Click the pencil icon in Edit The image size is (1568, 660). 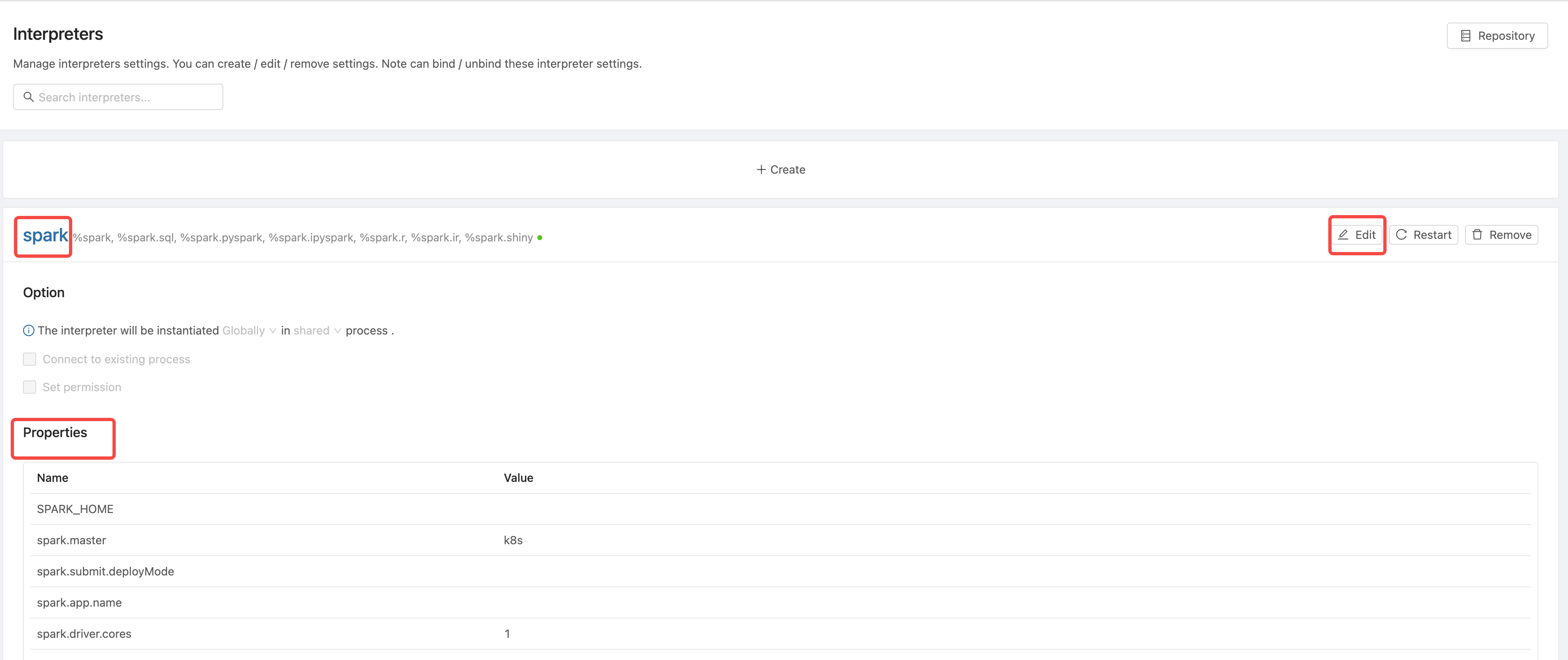(x=1343, y=235)
